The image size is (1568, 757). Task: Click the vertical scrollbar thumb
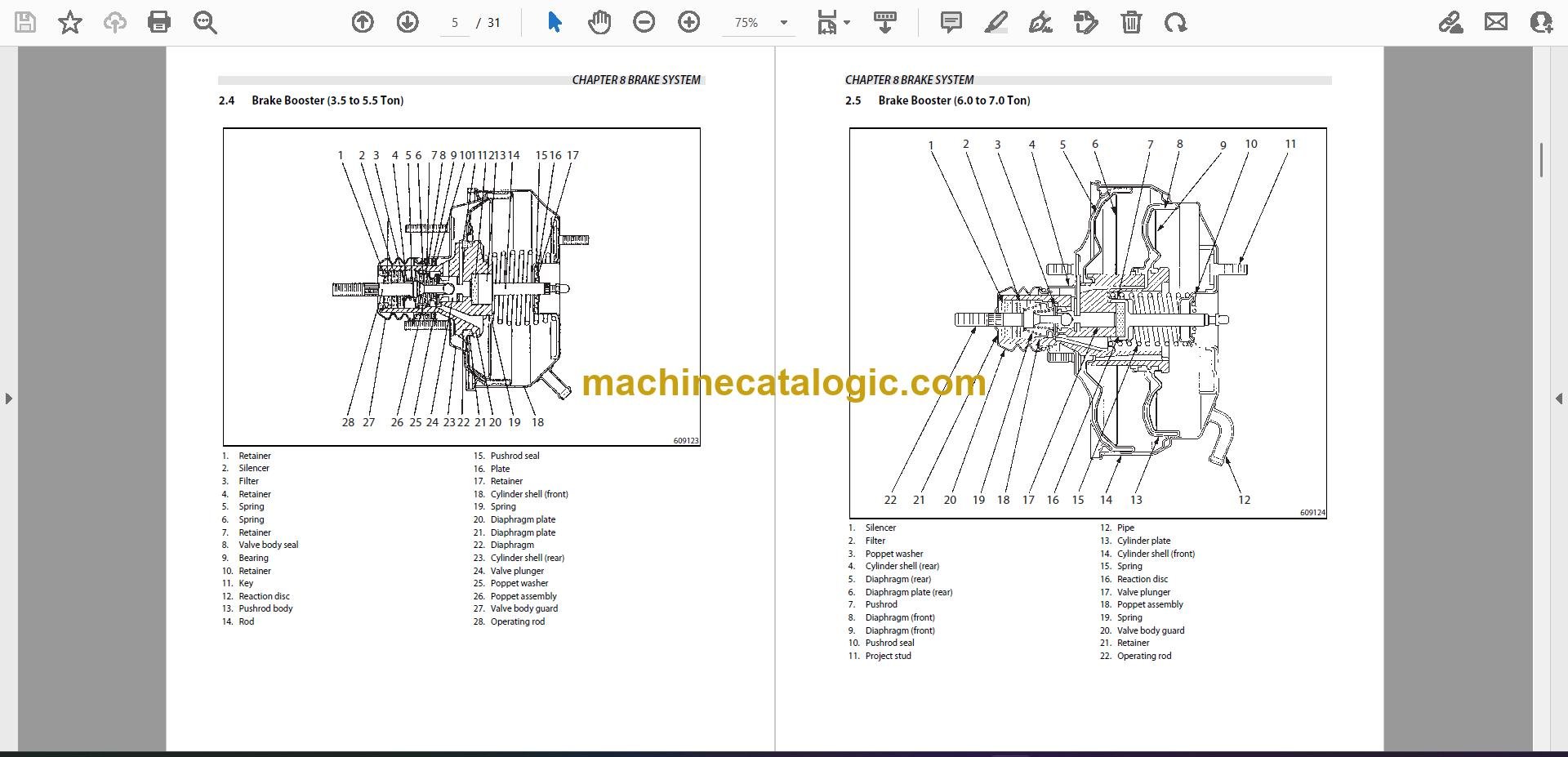pyautogui.click(x=1541, y=160)
